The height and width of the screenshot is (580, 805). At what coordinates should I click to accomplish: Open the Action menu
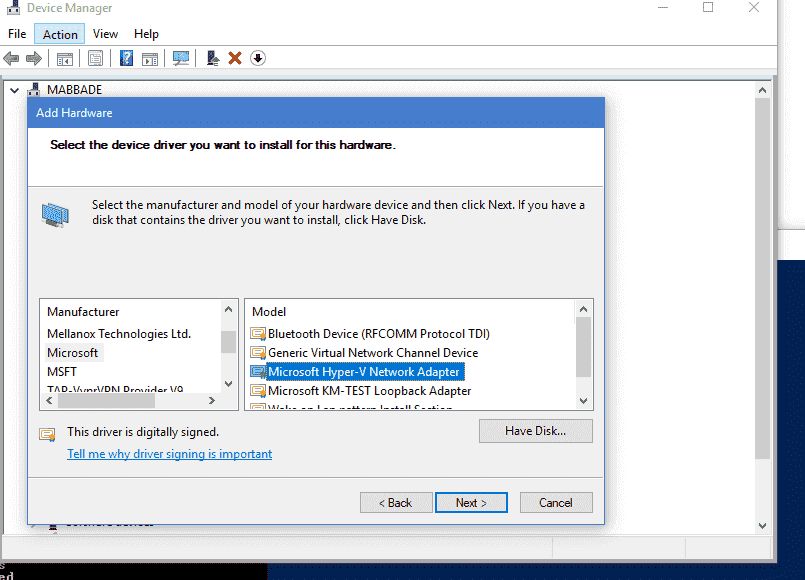coord(60,34)
